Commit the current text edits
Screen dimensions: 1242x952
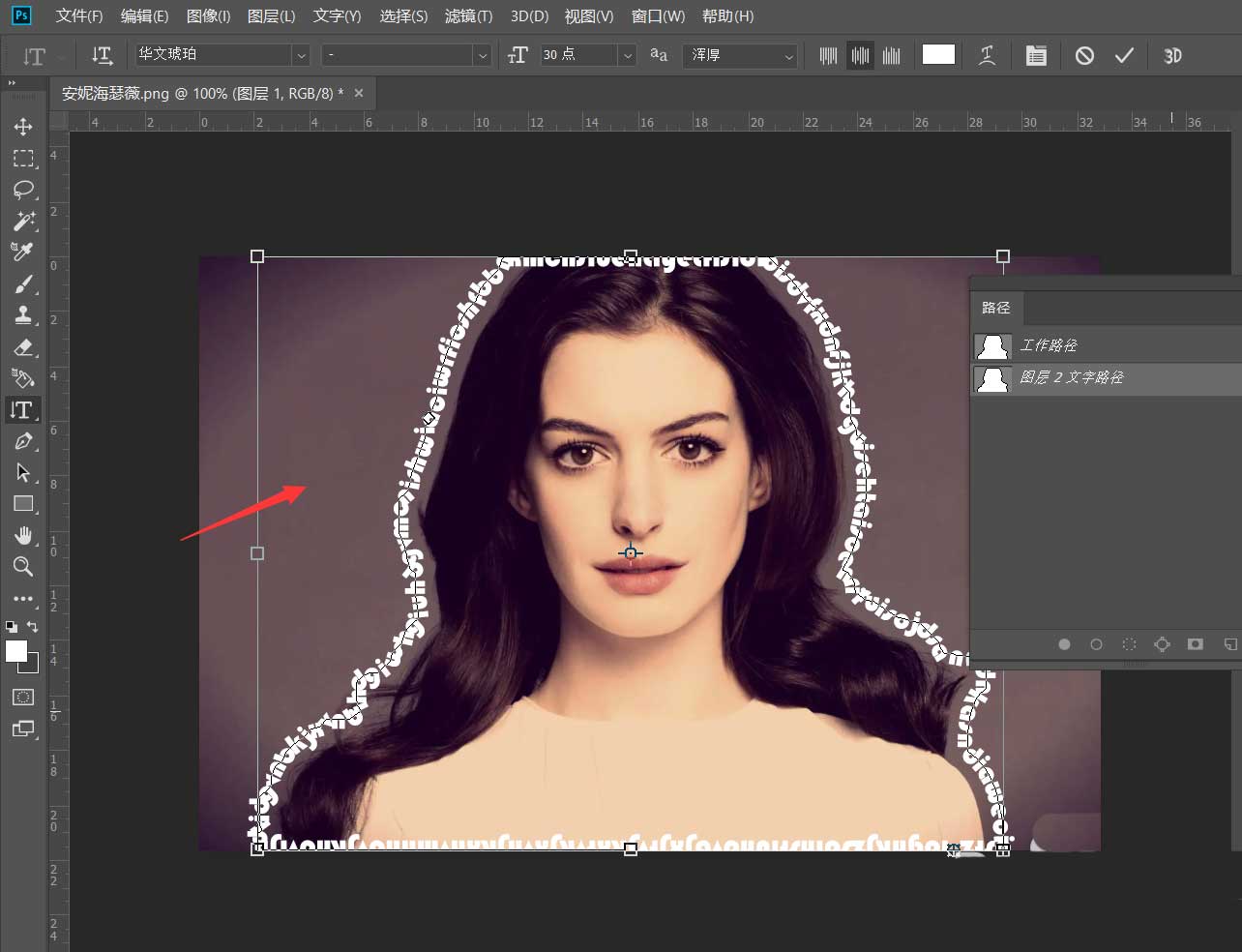coord(1124,55)
